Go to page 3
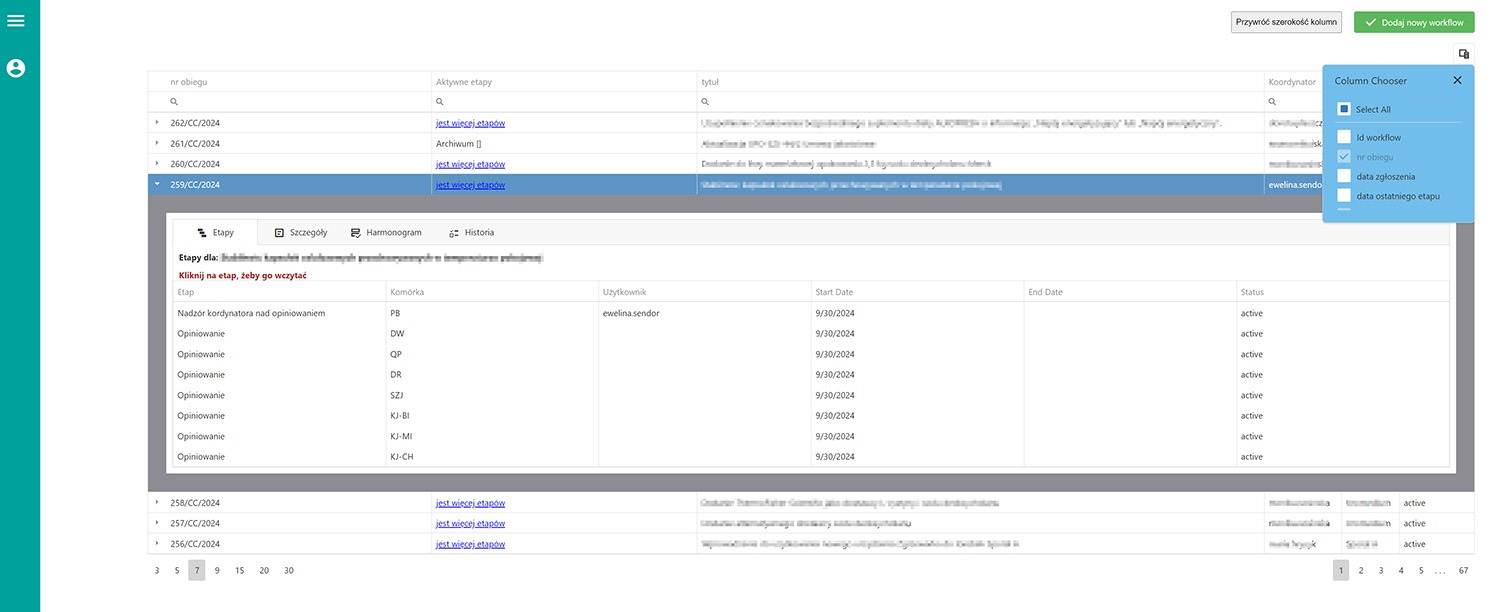The width and height of the screenshot is (1500, 612). [x=1381, y=570]
